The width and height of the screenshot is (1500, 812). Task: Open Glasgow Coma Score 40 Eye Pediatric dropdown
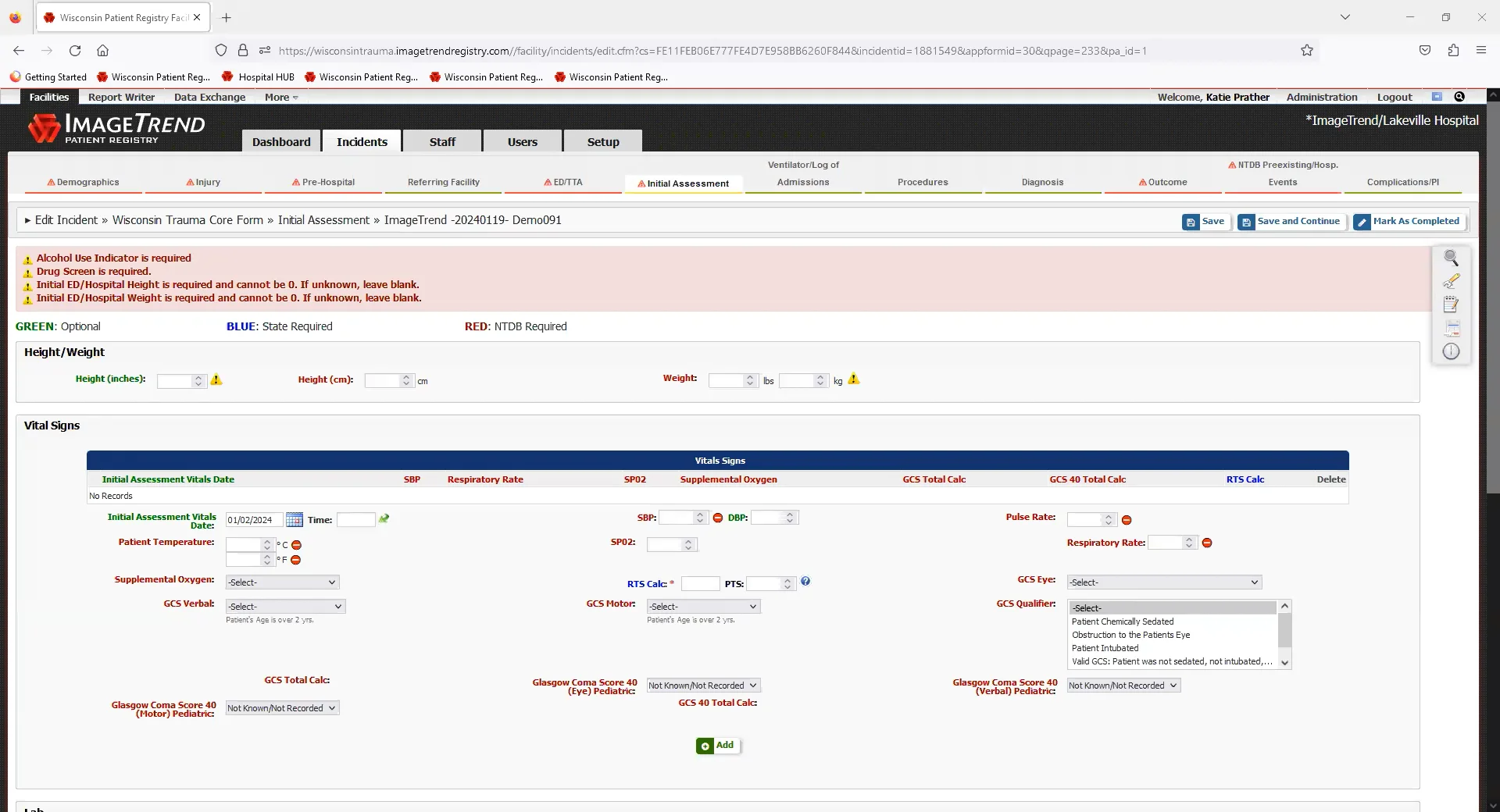[703, 686]
